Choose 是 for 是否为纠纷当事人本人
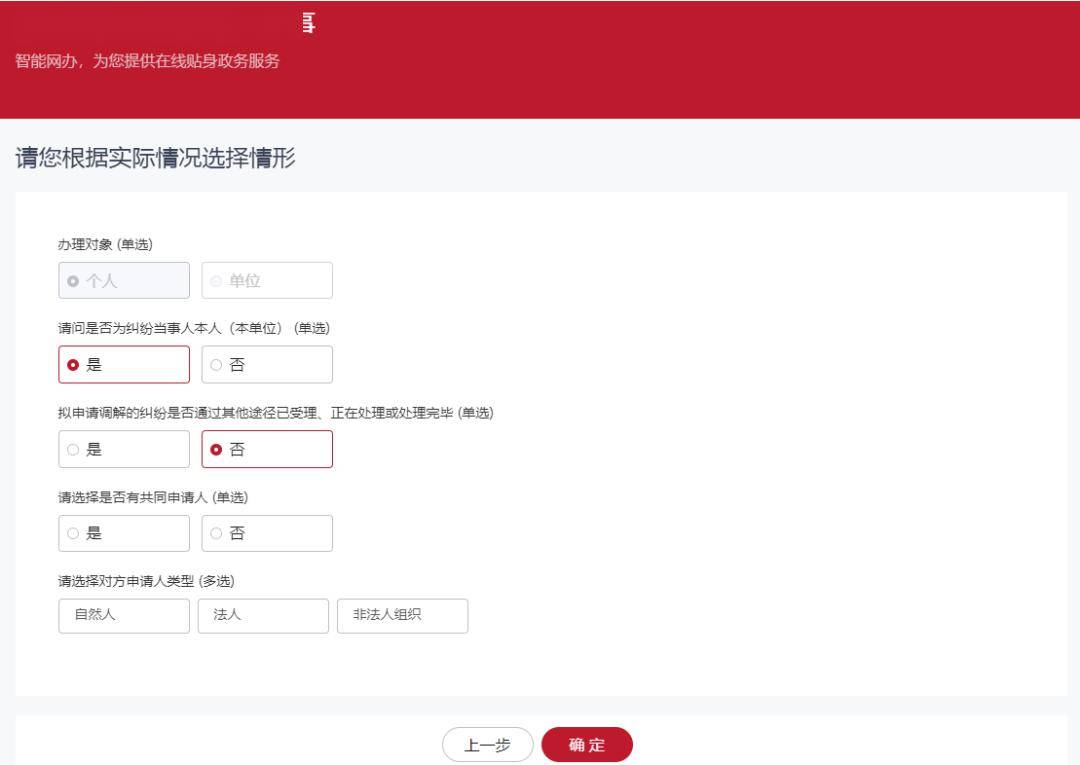The height and width of the screenshot is (765, 1080). [x=123, y=364]
